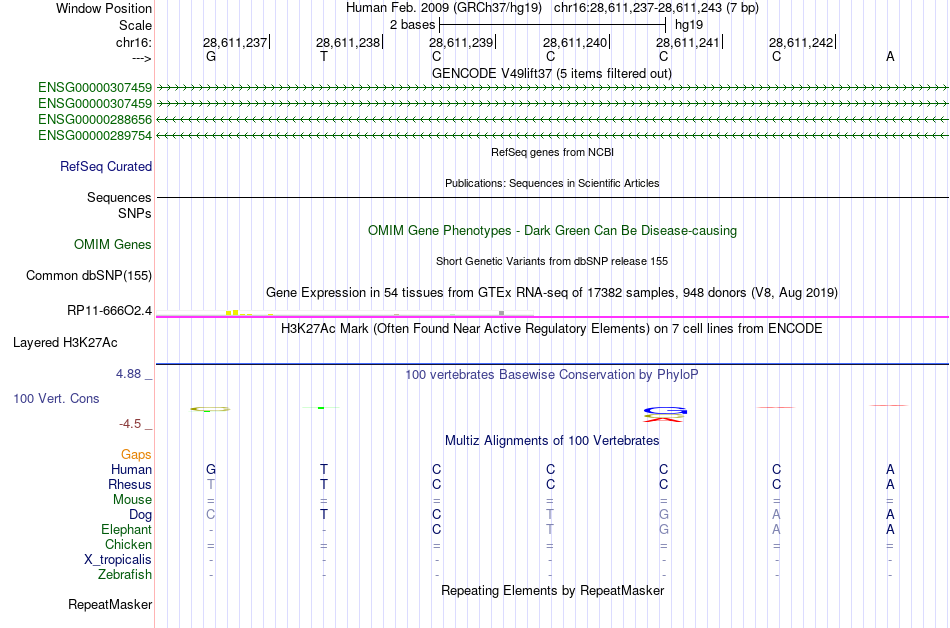Click the 28,611,237 position marker
The image size is (950, 628).
click(x=236, y=42)
